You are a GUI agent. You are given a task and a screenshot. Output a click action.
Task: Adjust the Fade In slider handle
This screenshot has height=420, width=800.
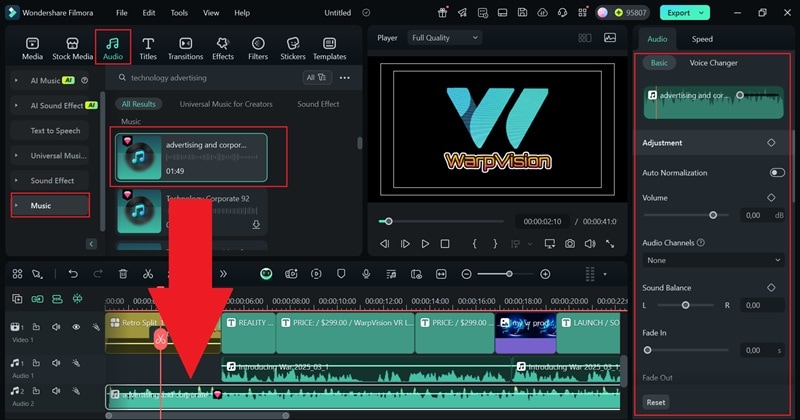click(647, 350)
